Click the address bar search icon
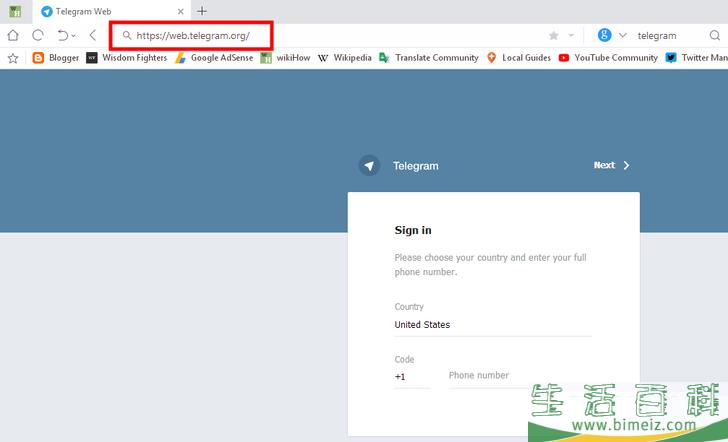Viewport: 728px width, 442px height. 126,35
